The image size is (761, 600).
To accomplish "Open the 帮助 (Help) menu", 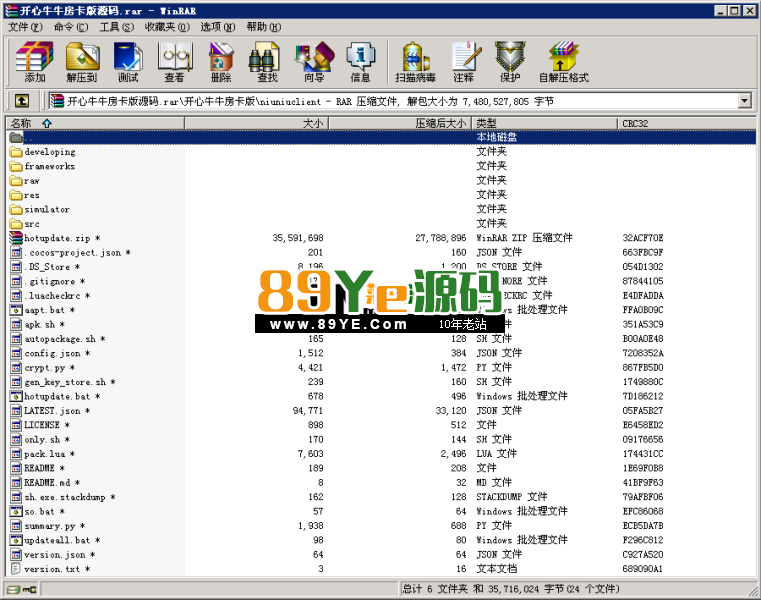I will (x=264, y=27).
